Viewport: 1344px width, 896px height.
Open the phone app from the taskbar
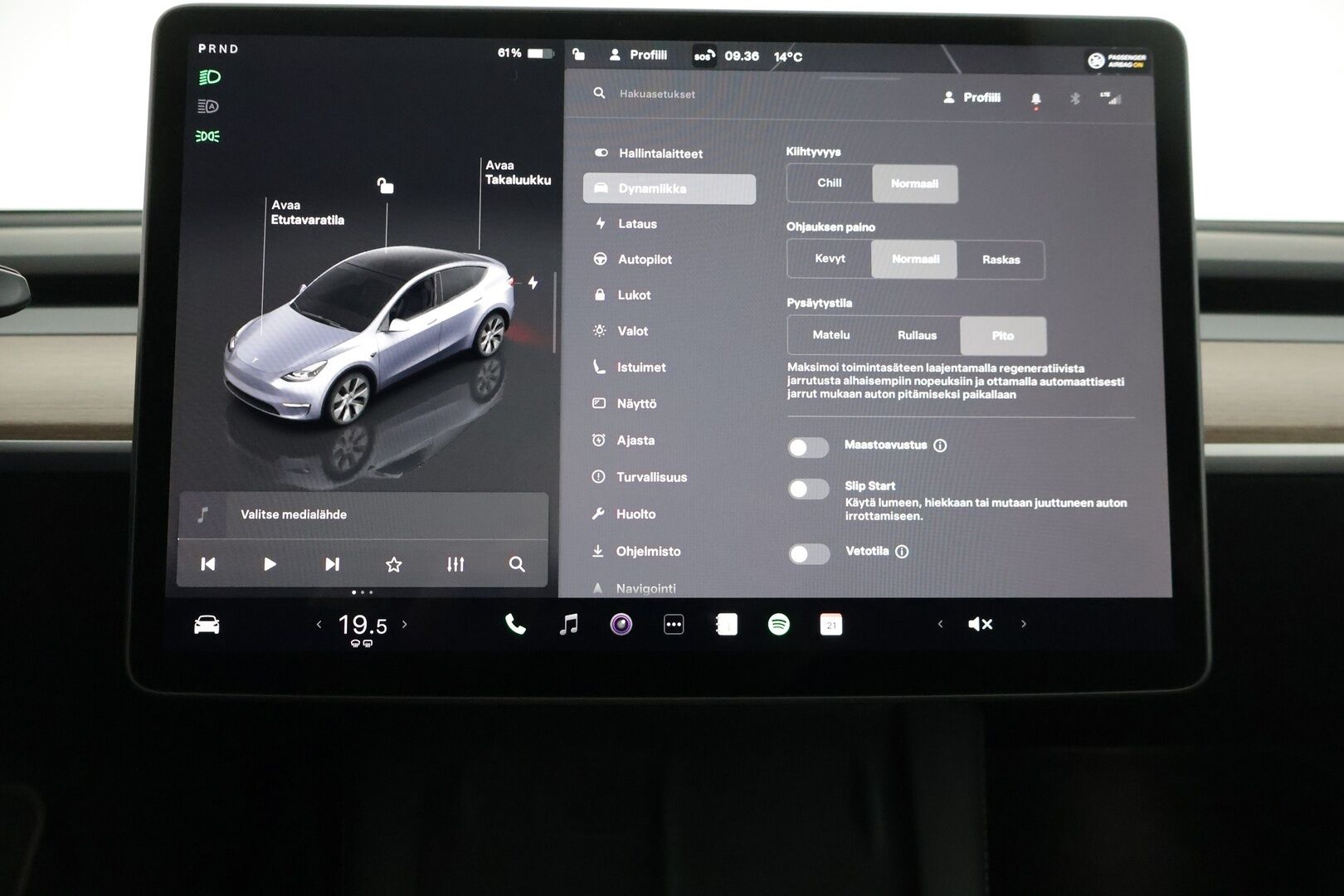515,624
